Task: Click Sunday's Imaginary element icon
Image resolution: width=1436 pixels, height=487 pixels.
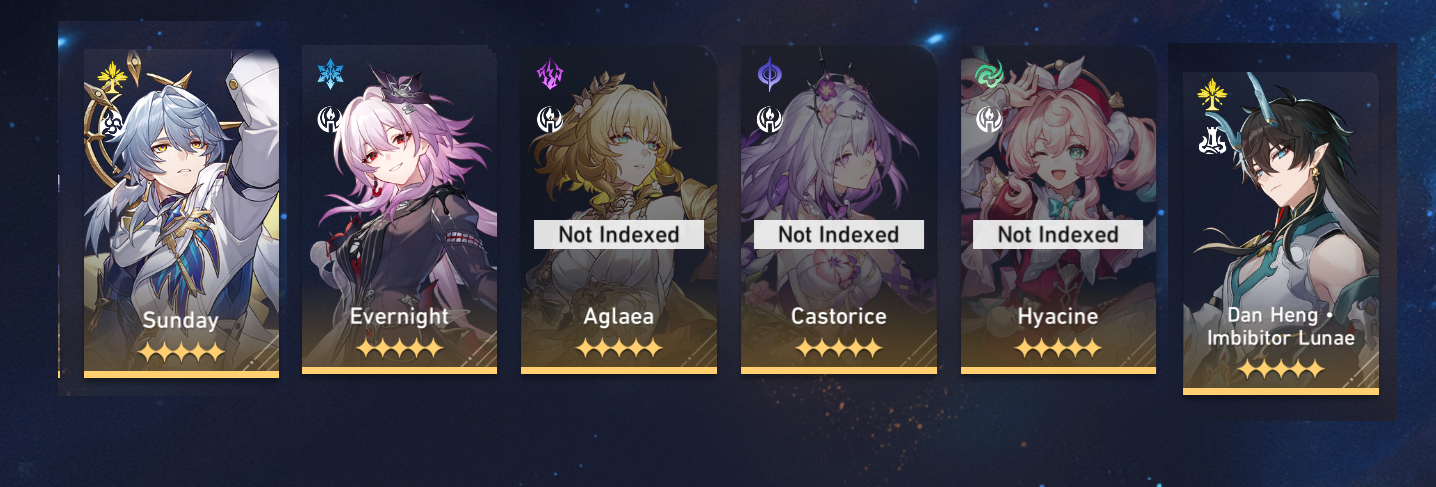Action: [111, 76]
